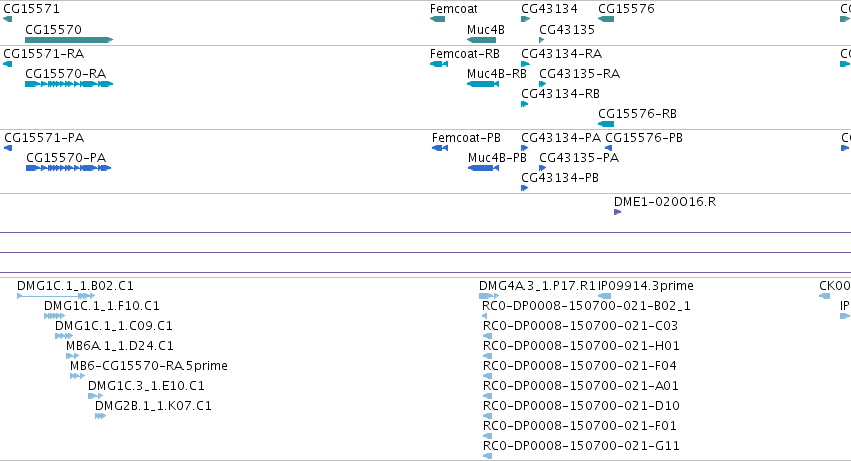Screen dimensions: 851x461
Task: Select the RC0-DP0008-150700-021-D10 label
Action: [581, 406]
